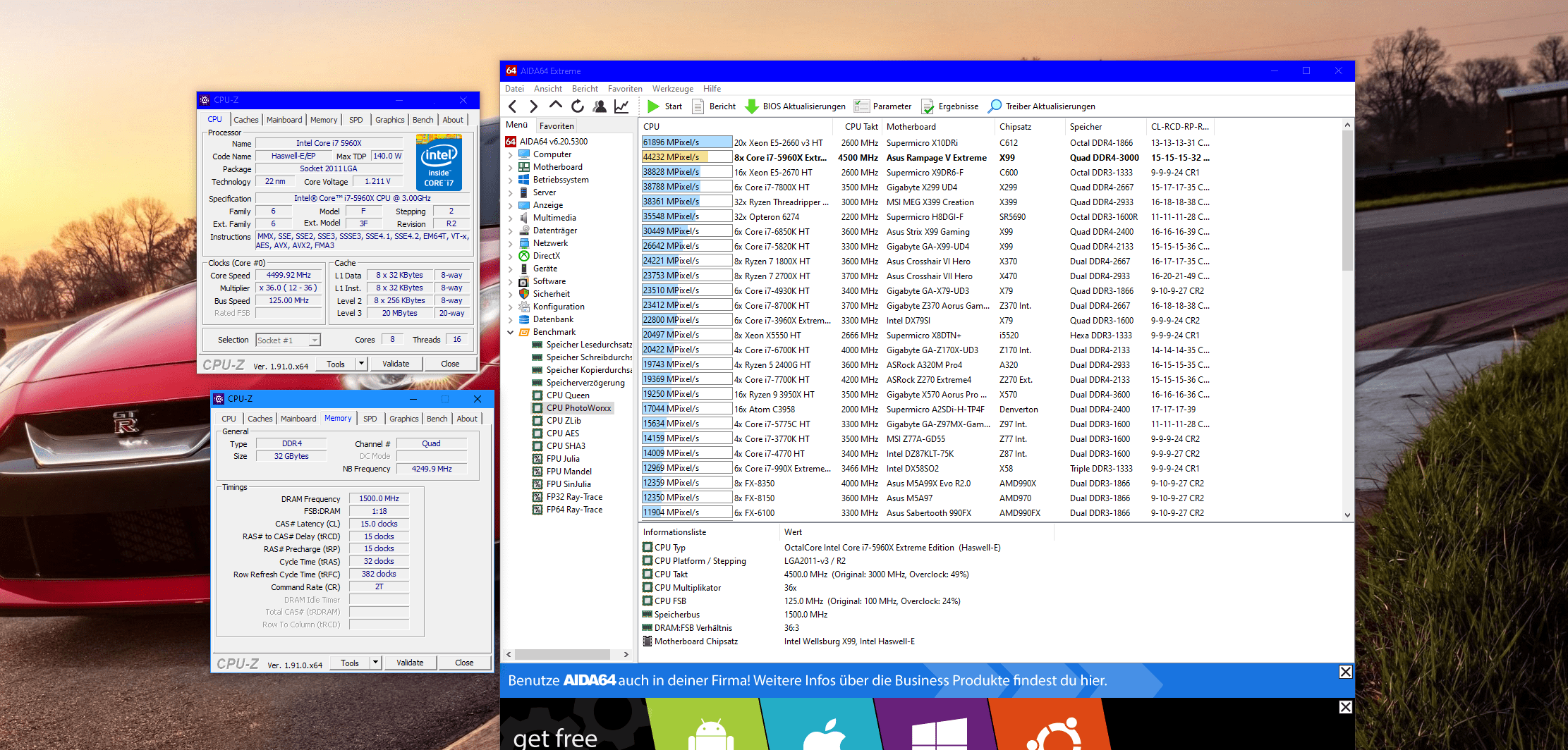Expand the Betriebssystem tree node

coord(510,180)
